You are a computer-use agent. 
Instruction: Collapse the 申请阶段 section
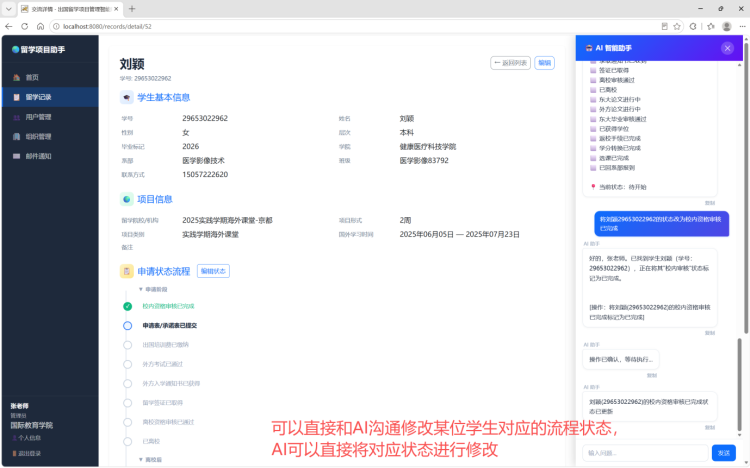pos(153,289)
